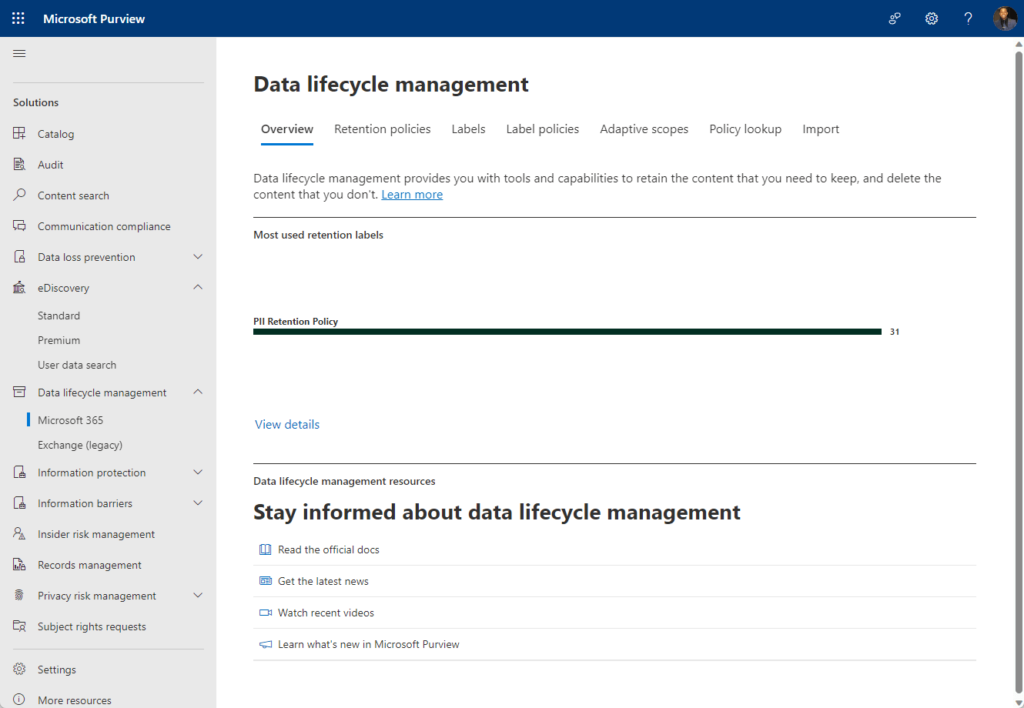Screen dimensions: 1024x708
Task: Click the Catalog icon in the sidebar
Action: [x=20, y=133]
